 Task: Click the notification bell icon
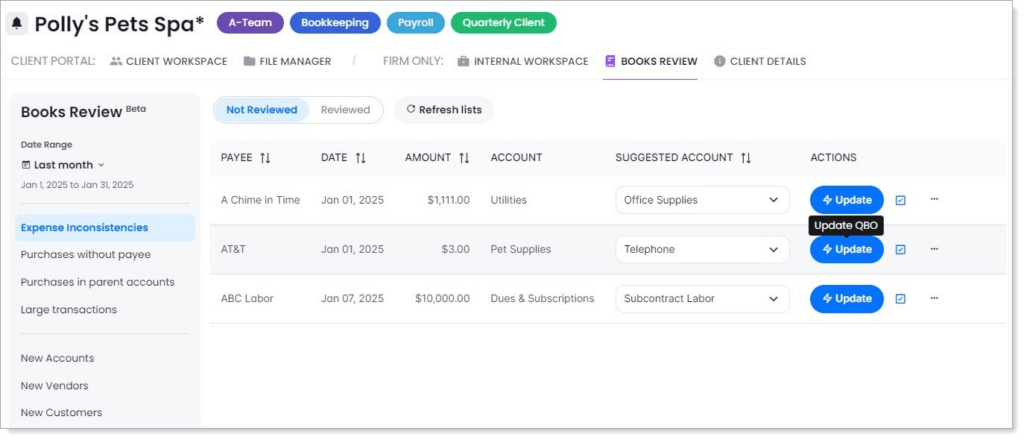click(17, 23)
